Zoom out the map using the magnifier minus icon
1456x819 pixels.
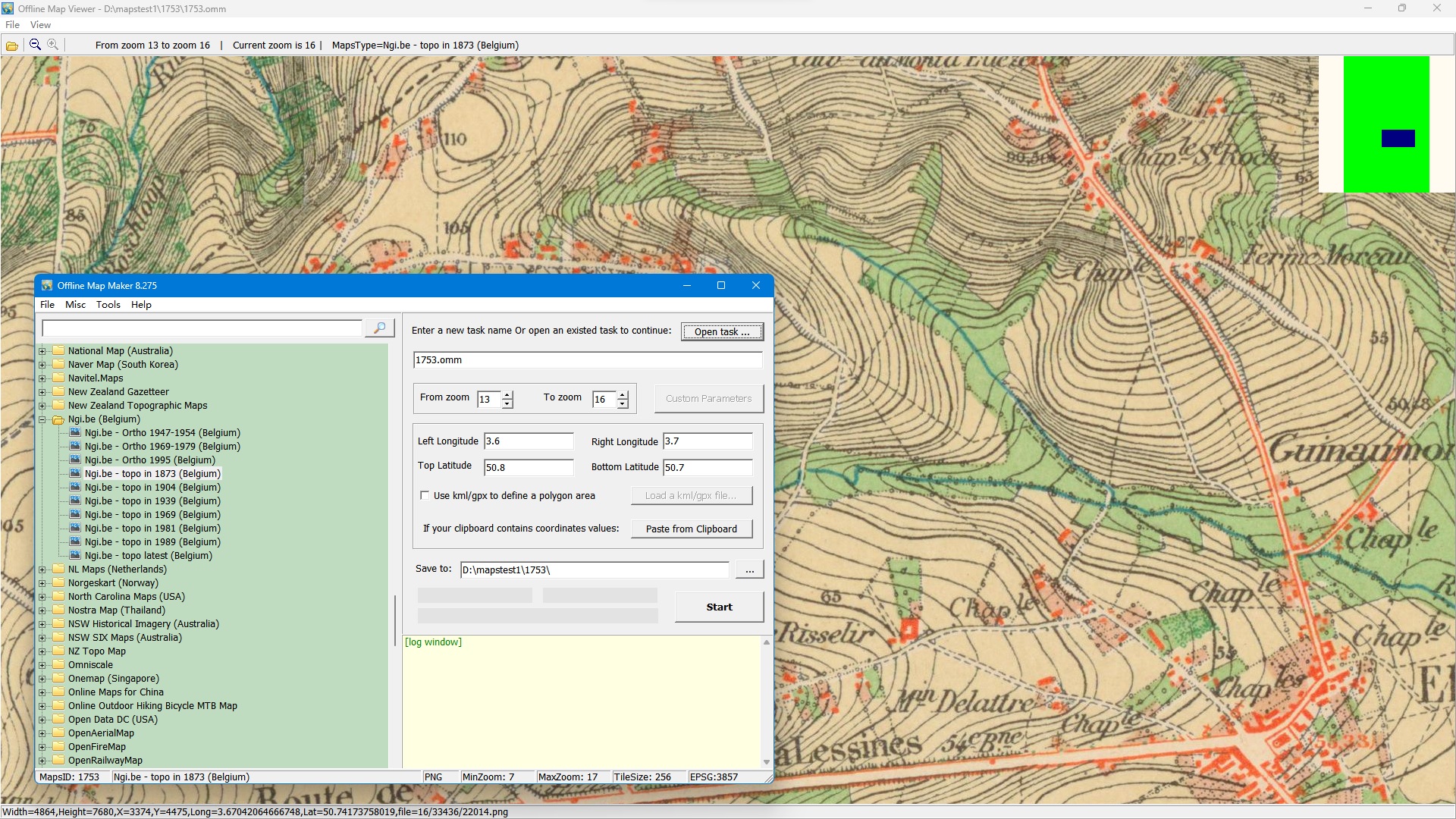pos(35,45)
